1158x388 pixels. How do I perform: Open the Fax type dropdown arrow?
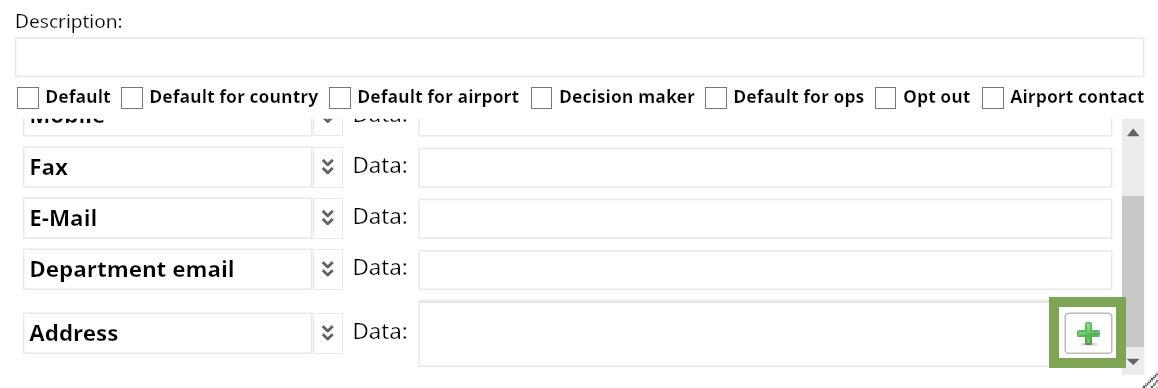[328, 167]
